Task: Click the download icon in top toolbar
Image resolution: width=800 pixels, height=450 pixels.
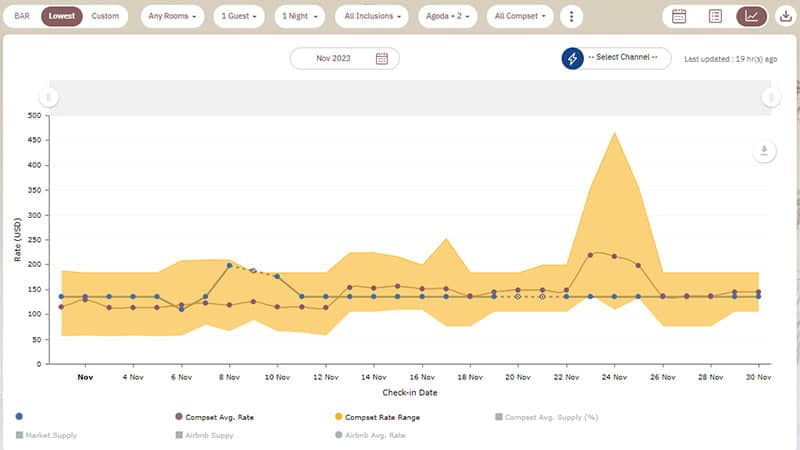Action: pyautogui.click(x=784, y=16)
